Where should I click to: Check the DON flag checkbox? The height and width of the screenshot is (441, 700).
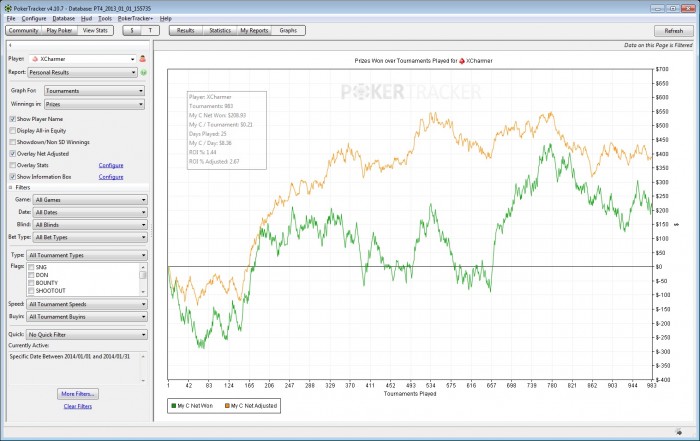coord(31,275)
